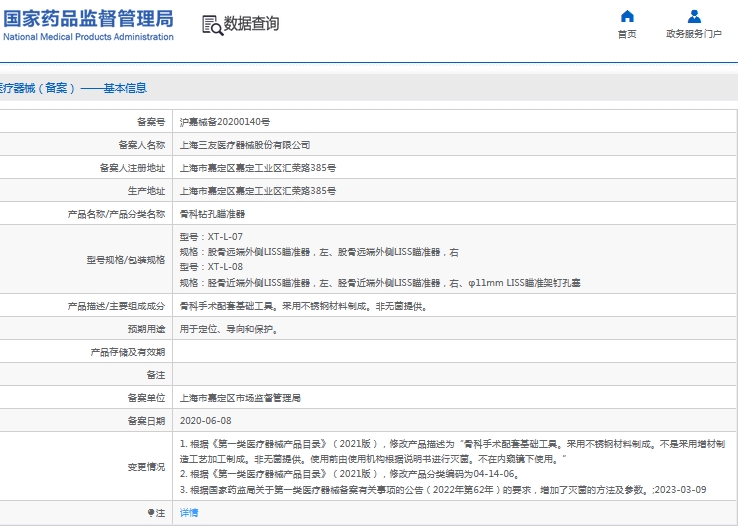Click the 数据查询 heading
Image resolution: width=738 pixels, height=528 pixels.
[251, 23]
